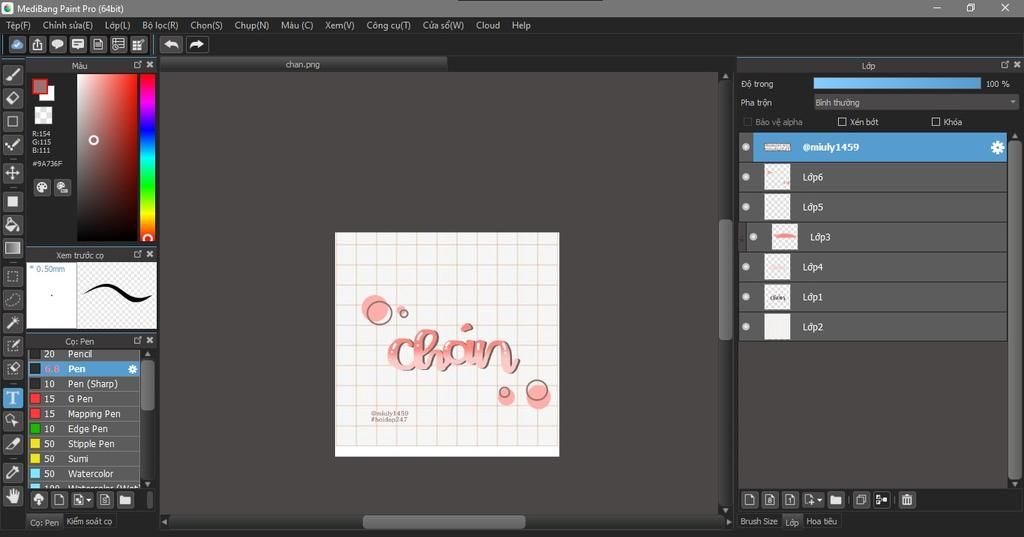Enable the Khóa lock checkbox
Viewport: 1024px width, 537px height.
935,122
